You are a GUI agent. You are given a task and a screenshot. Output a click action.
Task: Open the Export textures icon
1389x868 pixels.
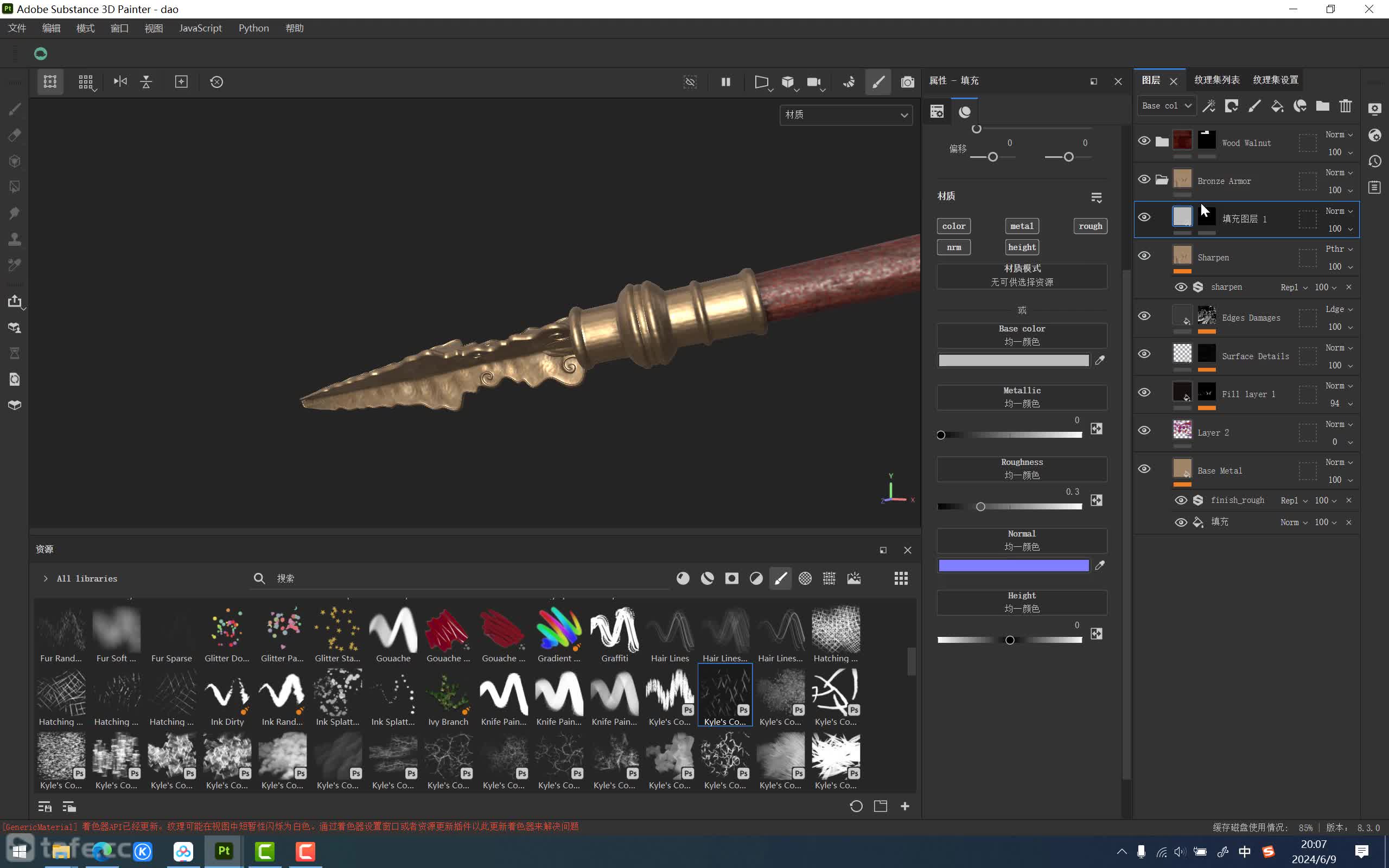pyautogui.click(x=15, y=302)
